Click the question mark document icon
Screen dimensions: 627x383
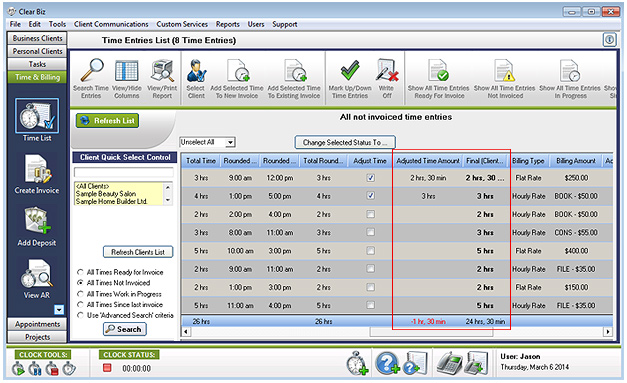click(415, 363)
